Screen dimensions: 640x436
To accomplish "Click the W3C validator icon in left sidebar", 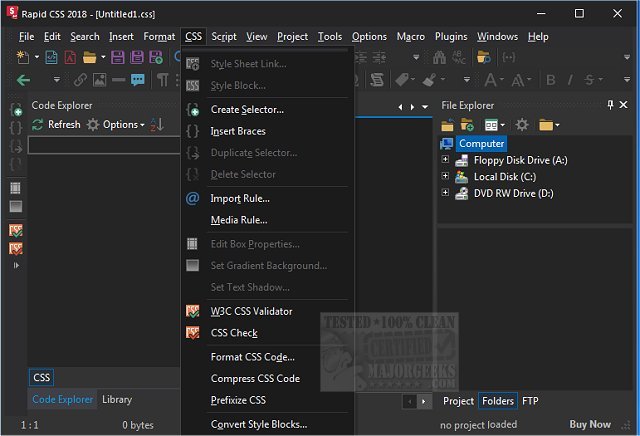I will coord(16,231).
